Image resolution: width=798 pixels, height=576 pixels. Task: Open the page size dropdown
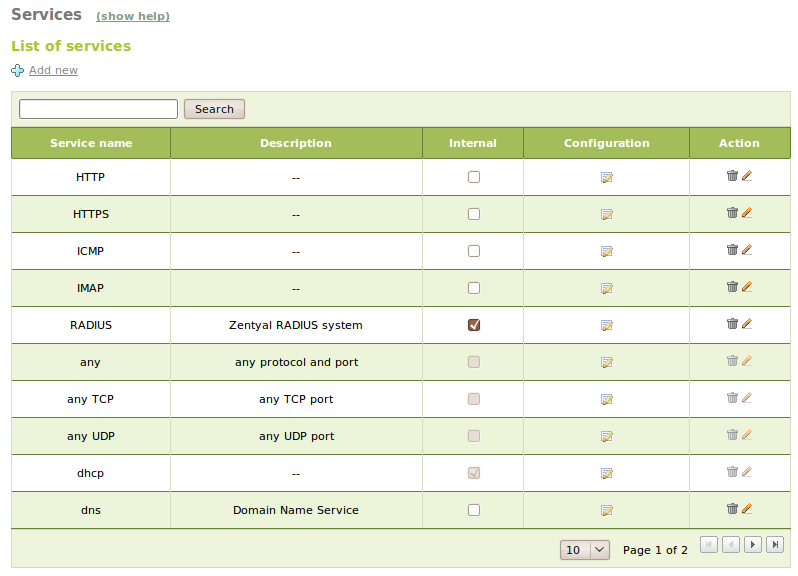[x=586, y=549]
